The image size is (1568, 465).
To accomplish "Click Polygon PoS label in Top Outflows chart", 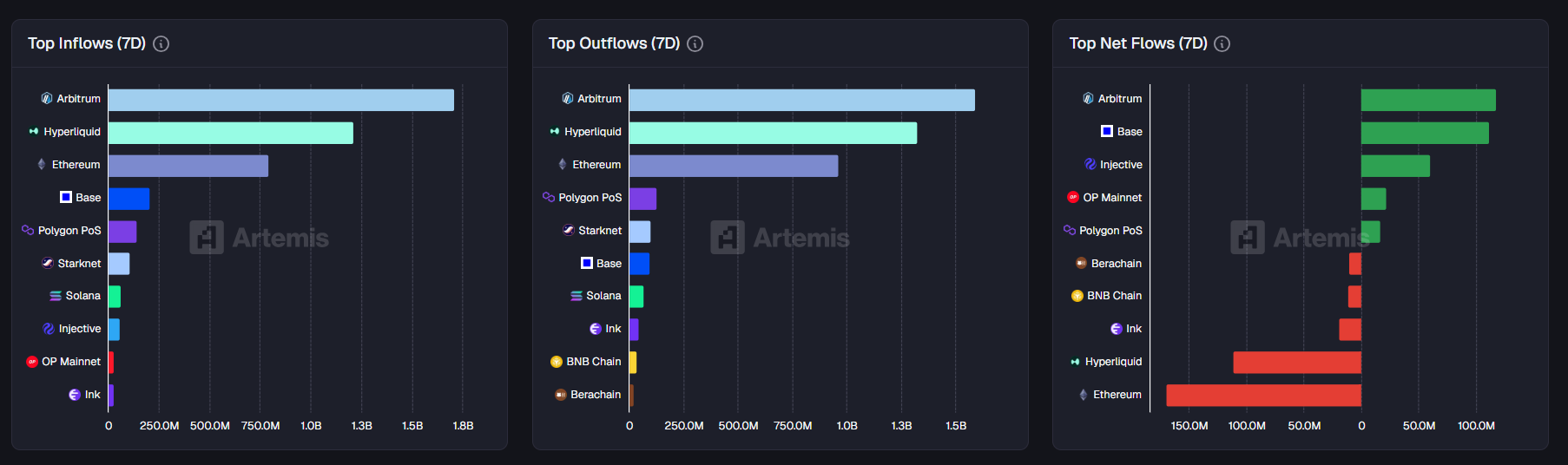I will coord(590,198).
